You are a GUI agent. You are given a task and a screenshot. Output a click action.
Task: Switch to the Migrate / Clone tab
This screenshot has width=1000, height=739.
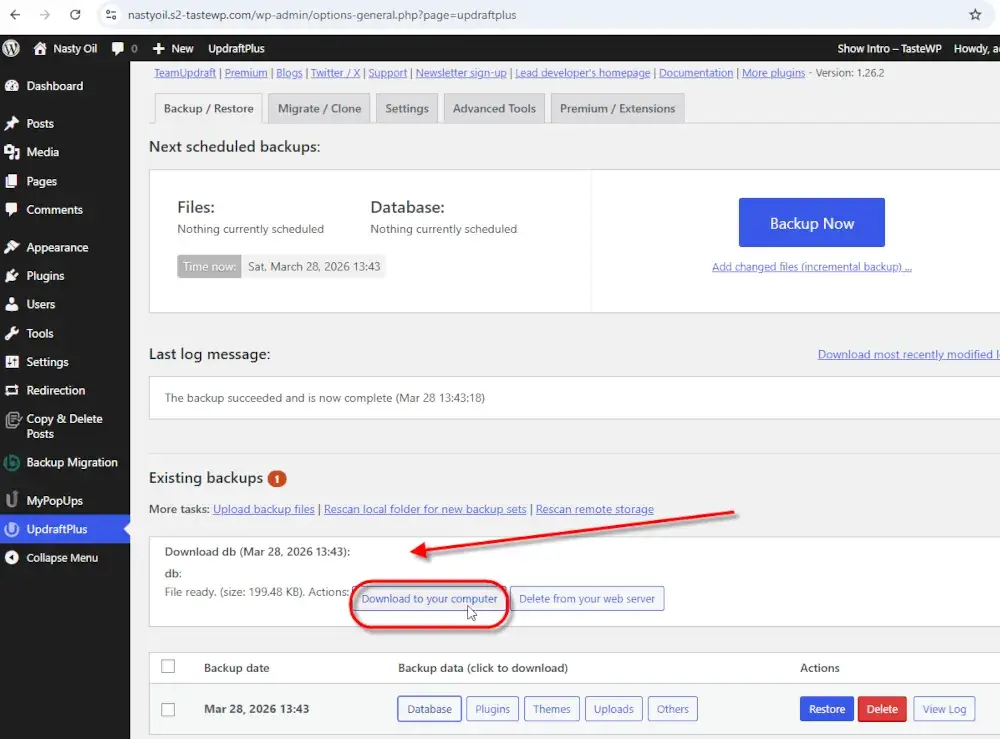point(319,108)
